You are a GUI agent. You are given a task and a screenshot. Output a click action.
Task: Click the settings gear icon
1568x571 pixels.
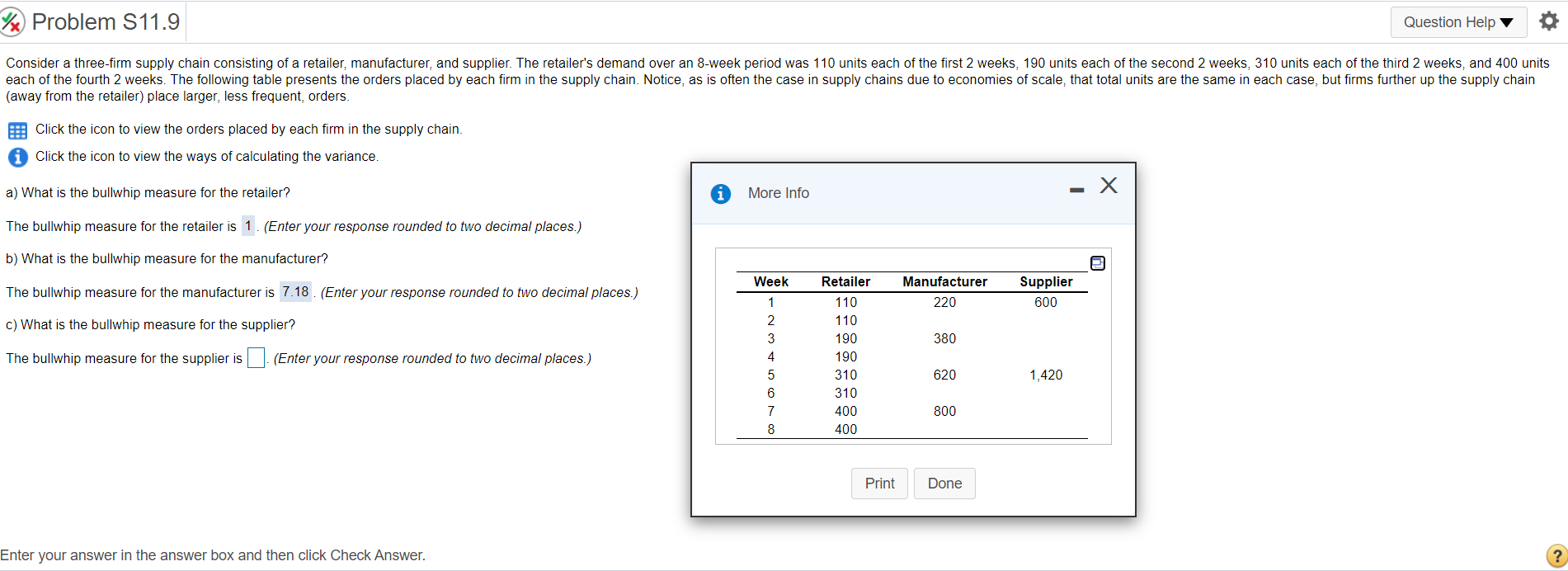click(x=1550, y=21)
